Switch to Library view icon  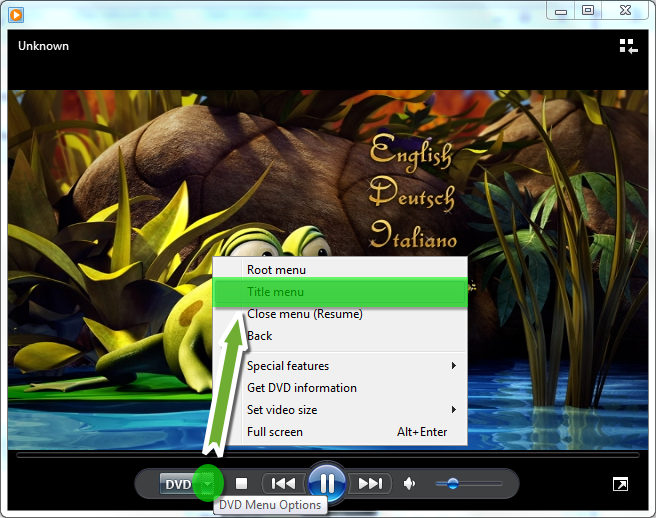coord(628,46)
